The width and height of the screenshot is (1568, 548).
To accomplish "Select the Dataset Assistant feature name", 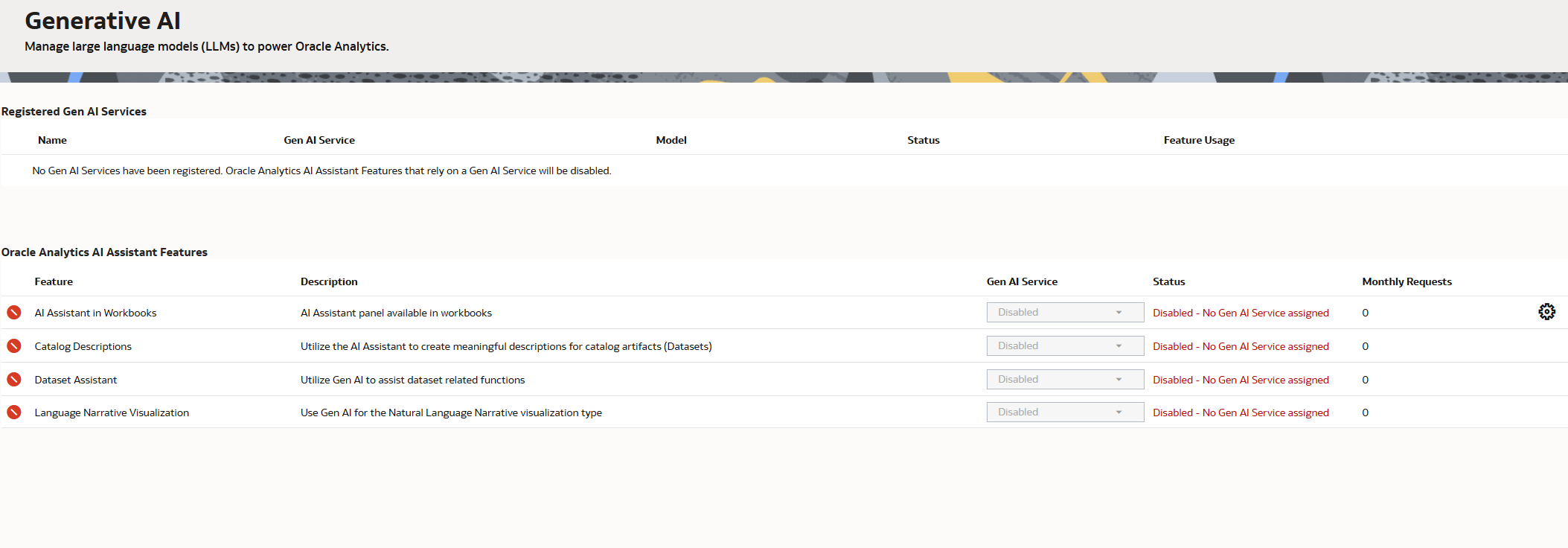I will coord(75,380).
